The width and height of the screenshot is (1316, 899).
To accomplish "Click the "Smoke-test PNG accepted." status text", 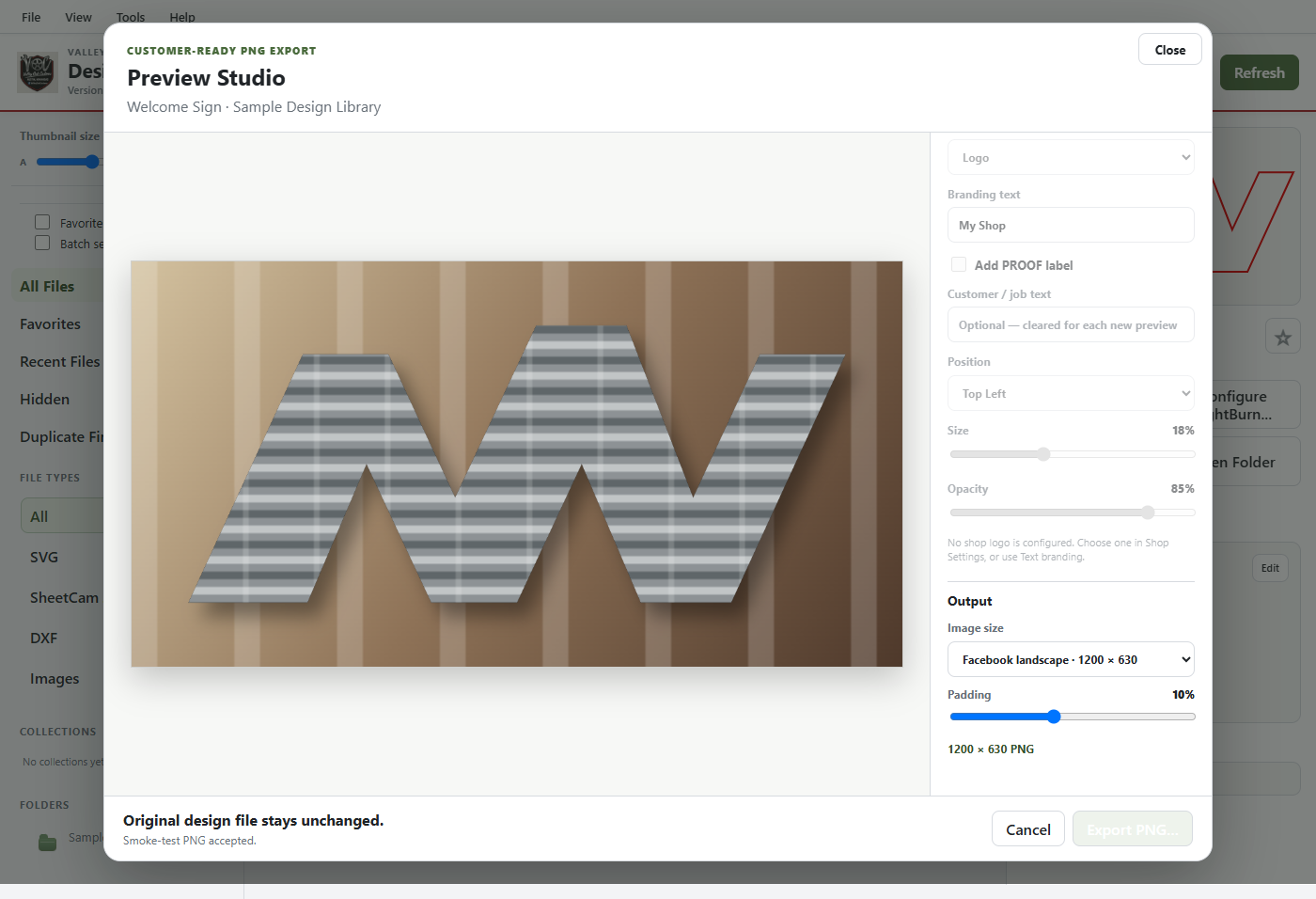I will 189,841.
